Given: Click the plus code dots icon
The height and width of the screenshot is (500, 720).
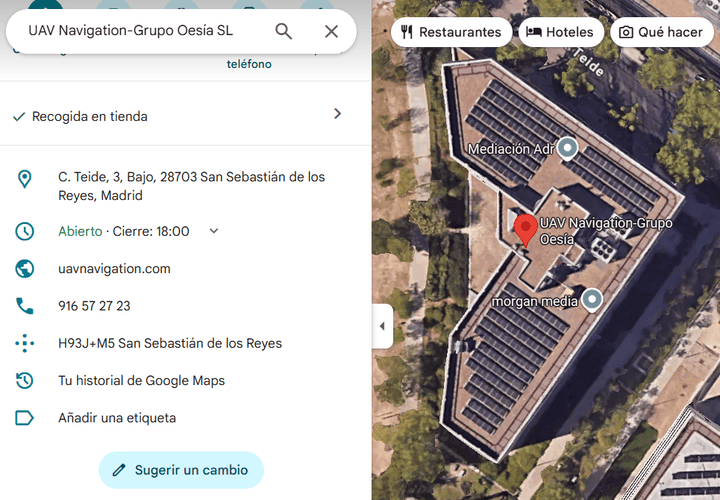Looking at the screenshot, I should tap(24, 343).
